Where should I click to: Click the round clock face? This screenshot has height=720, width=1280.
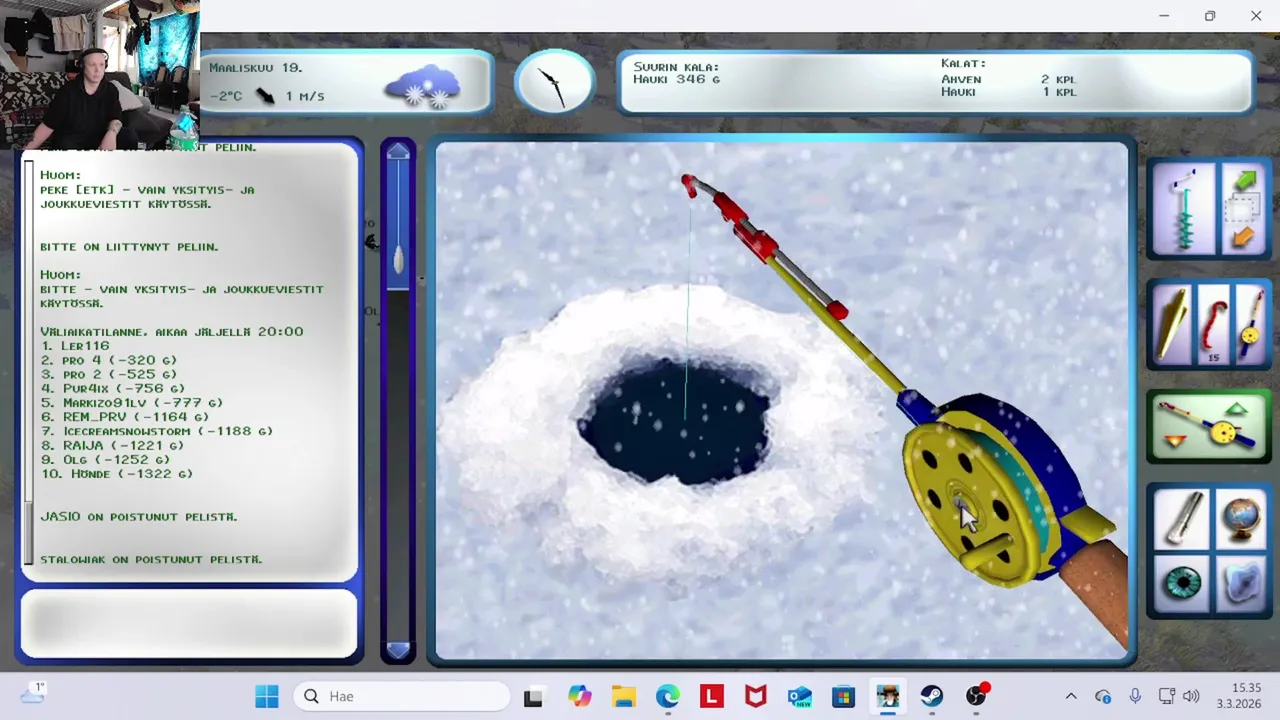coord(554,81)
